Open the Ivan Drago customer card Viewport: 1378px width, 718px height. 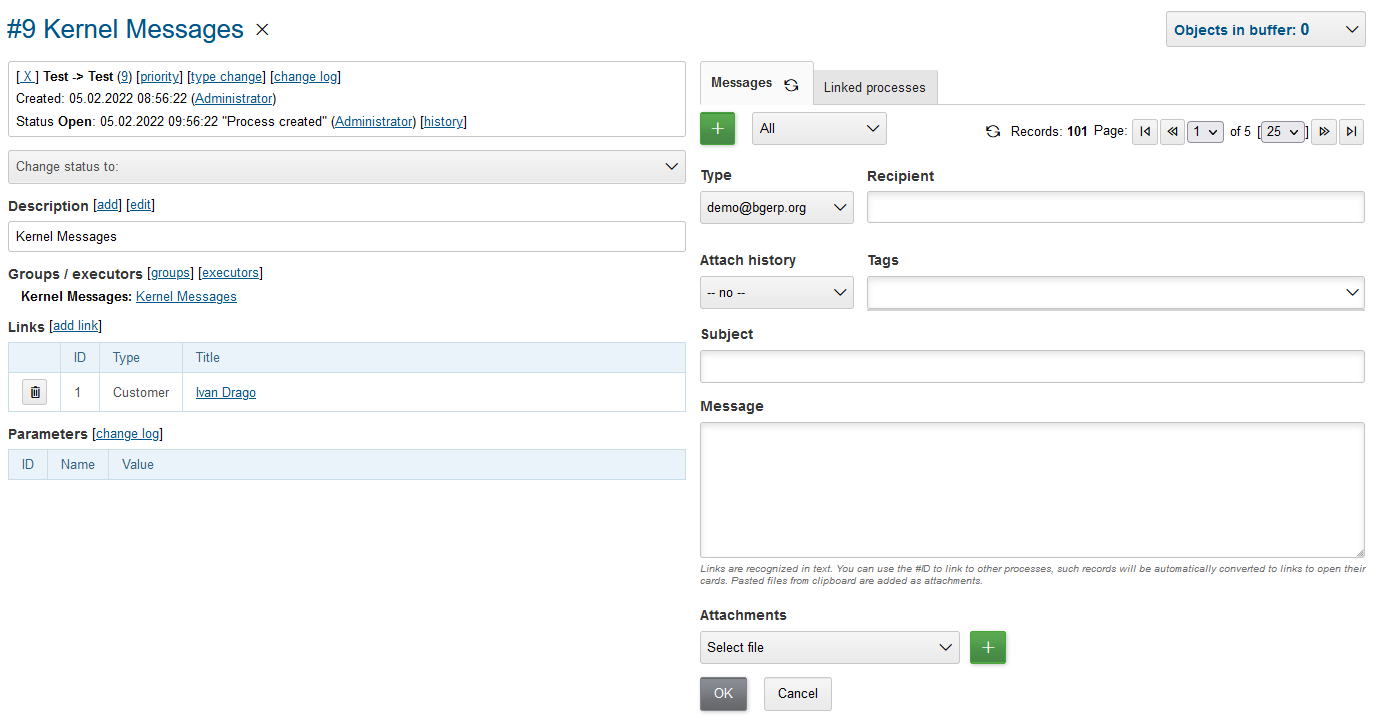[225, 392]
